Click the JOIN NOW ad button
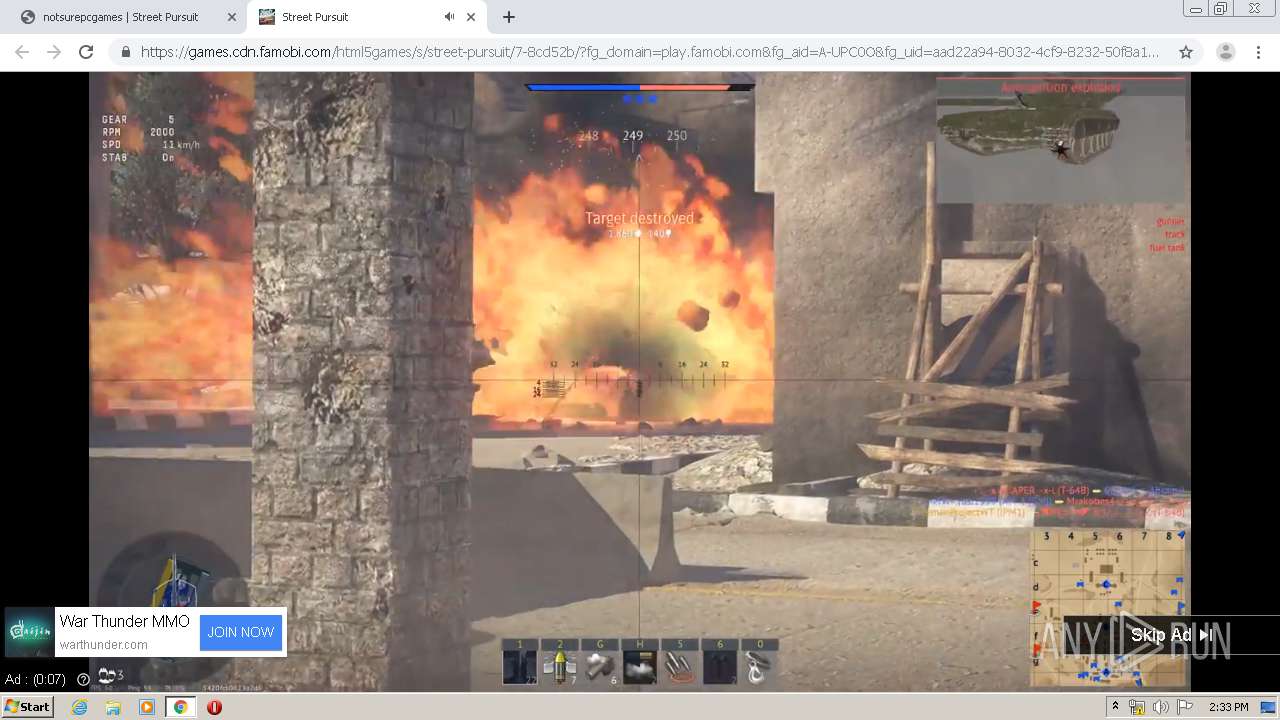Screen dimensions: 1280x720 [240, 632]
